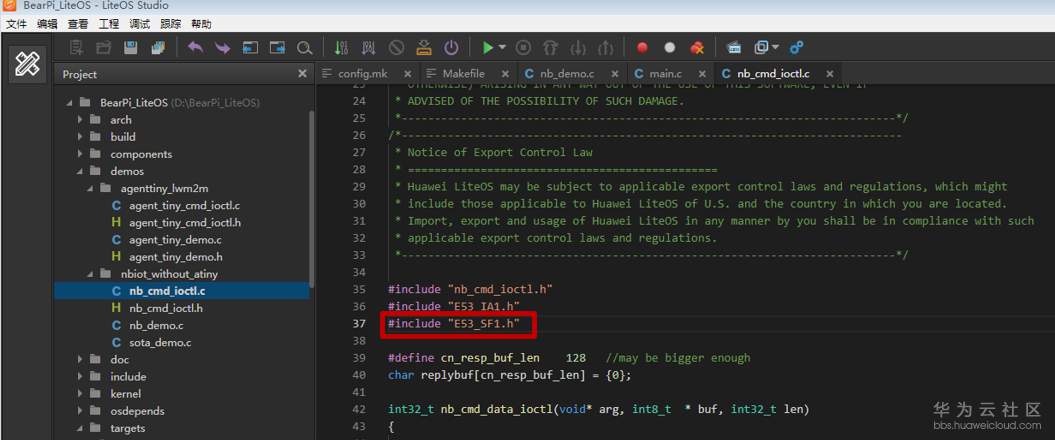Expand the build folder
The width and height of the screenshot is (1055, 440).
tap(80, 137)
